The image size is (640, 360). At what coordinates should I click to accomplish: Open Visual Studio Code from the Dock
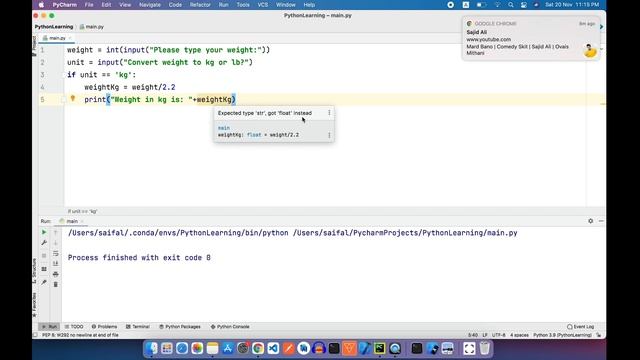click(x=273, y=348)
